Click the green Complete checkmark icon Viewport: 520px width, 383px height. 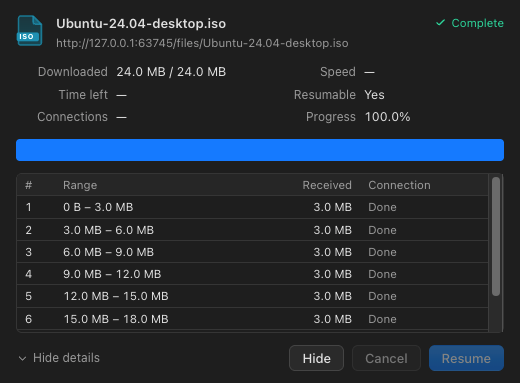coord(440,23)
